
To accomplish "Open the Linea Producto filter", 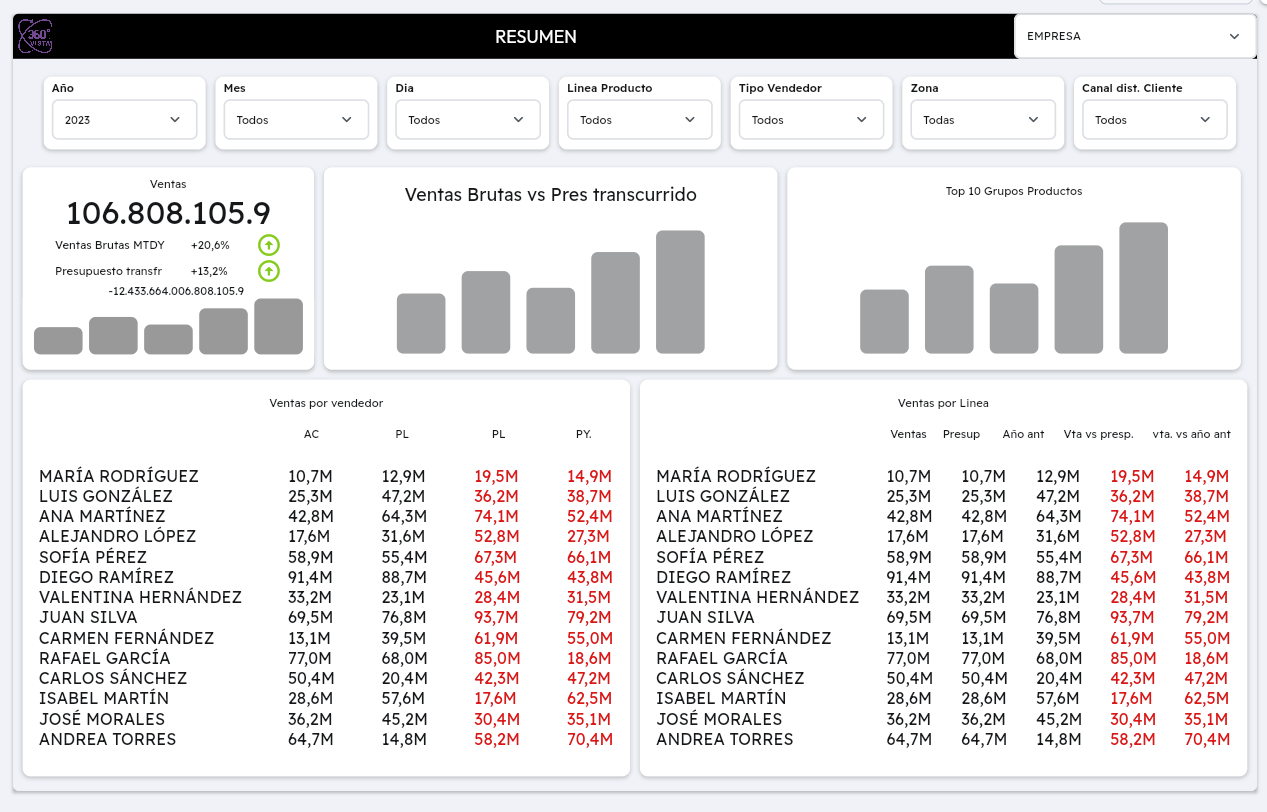I will click(639, 120).
